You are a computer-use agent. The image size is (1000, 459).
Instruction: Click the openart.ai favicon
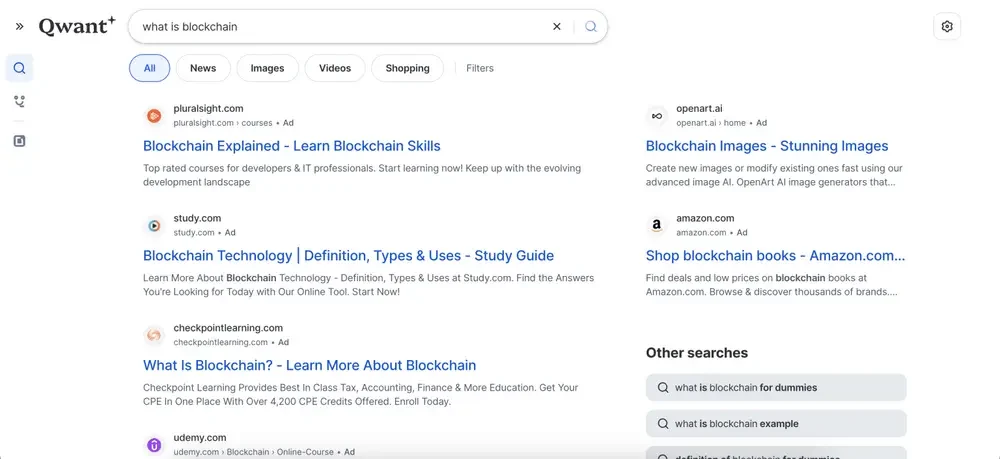(656, 116)
